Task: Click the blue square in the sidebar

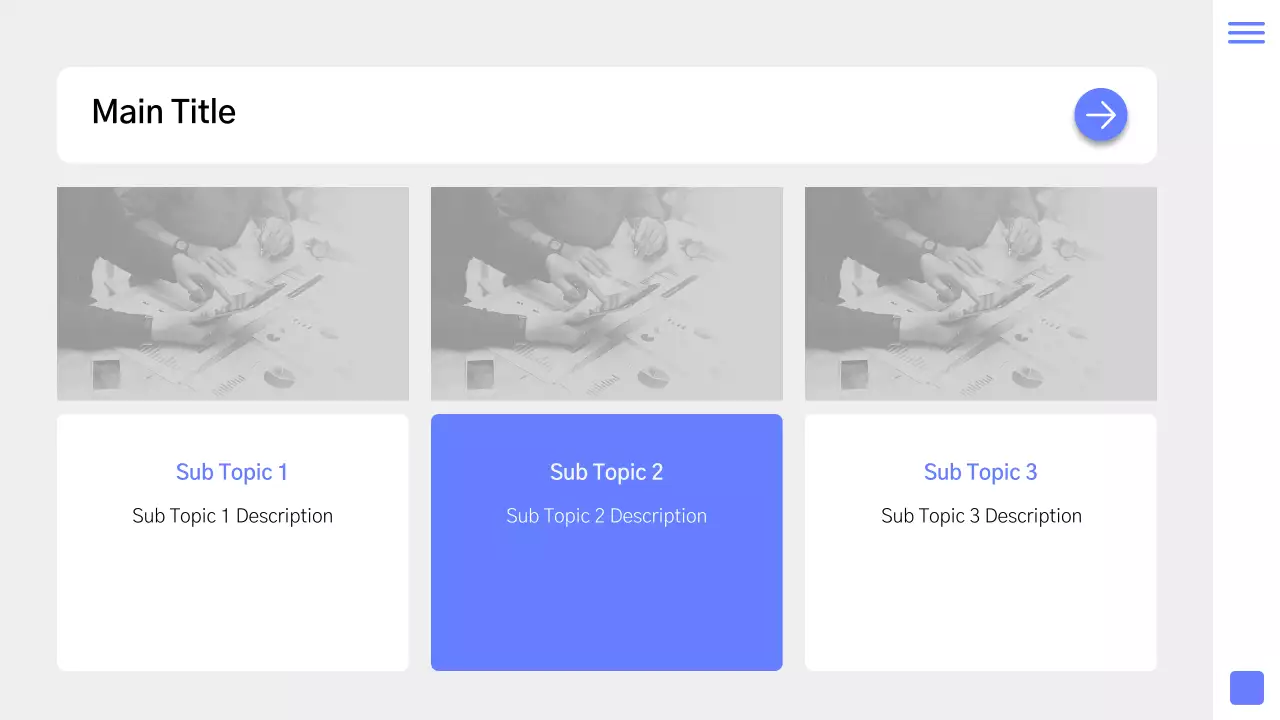Action: [x=1246, y=688]
